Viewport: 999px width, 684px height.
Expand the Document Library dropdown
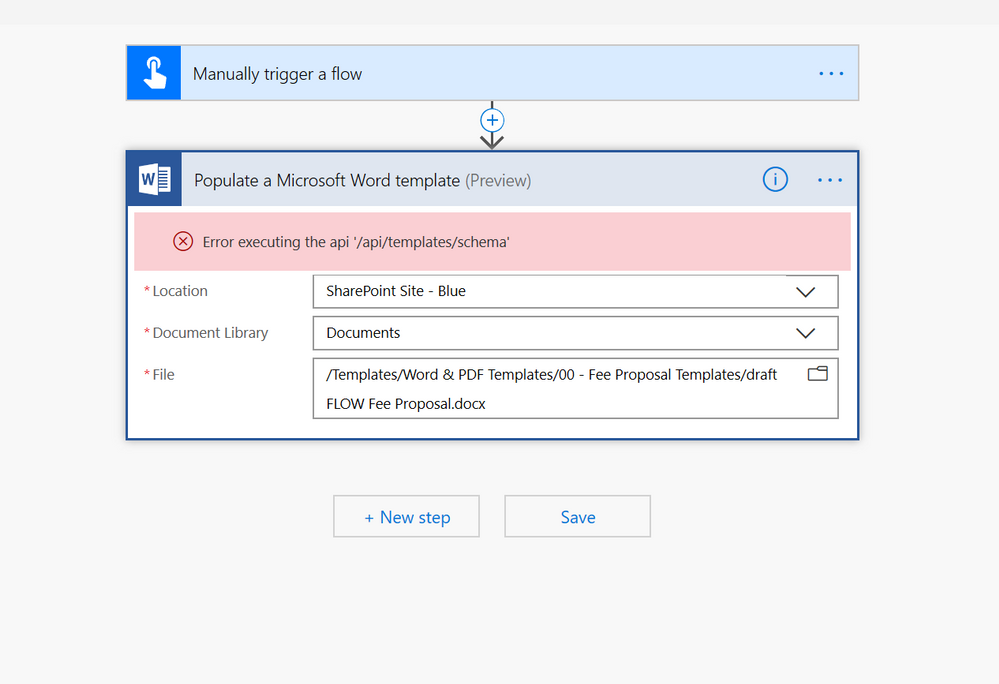tap(805, 333)
